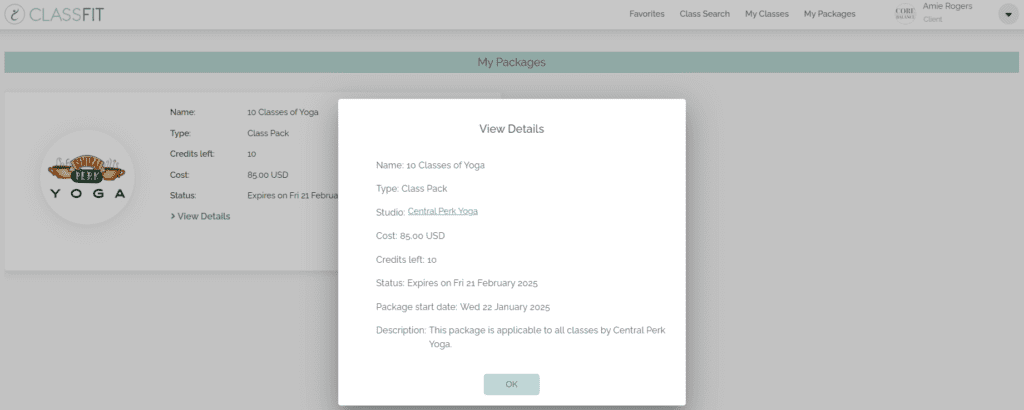
Task: Click the My Packages header banner
Action: point(511,62)
